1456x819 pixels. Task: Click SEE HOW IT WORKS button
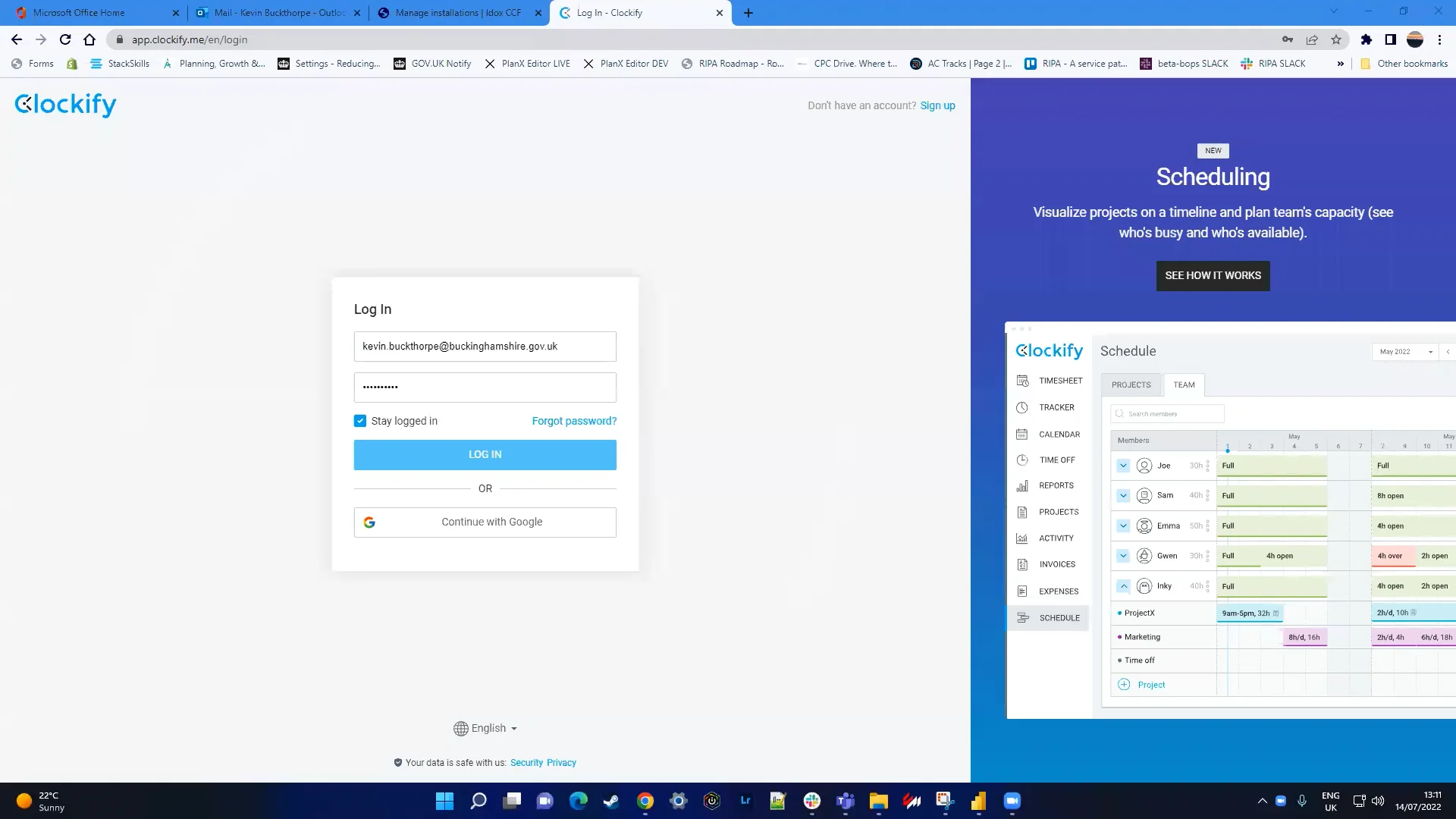point(1213,276)
